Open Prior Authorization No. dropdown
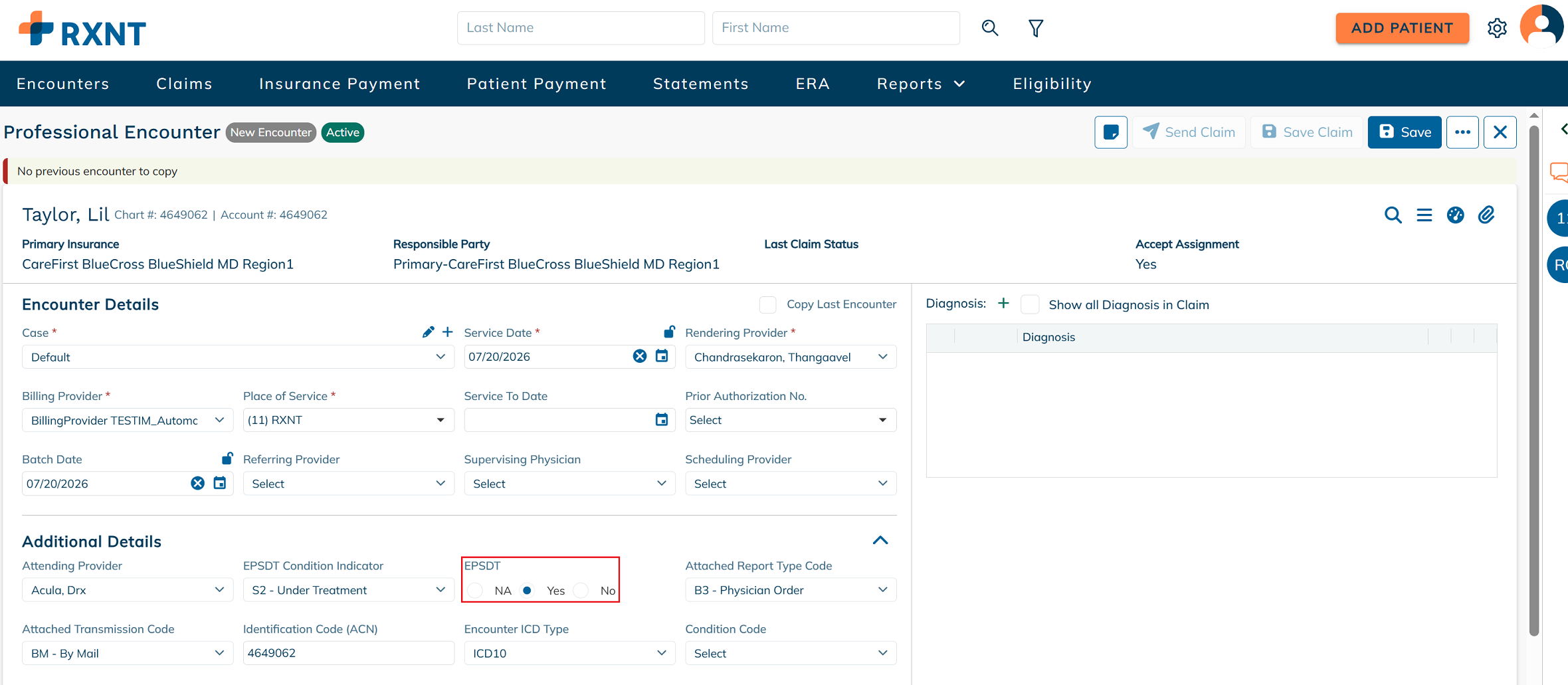Image resolution: width=1568 pixels, height=685 pixels. [x=791, y=420]
